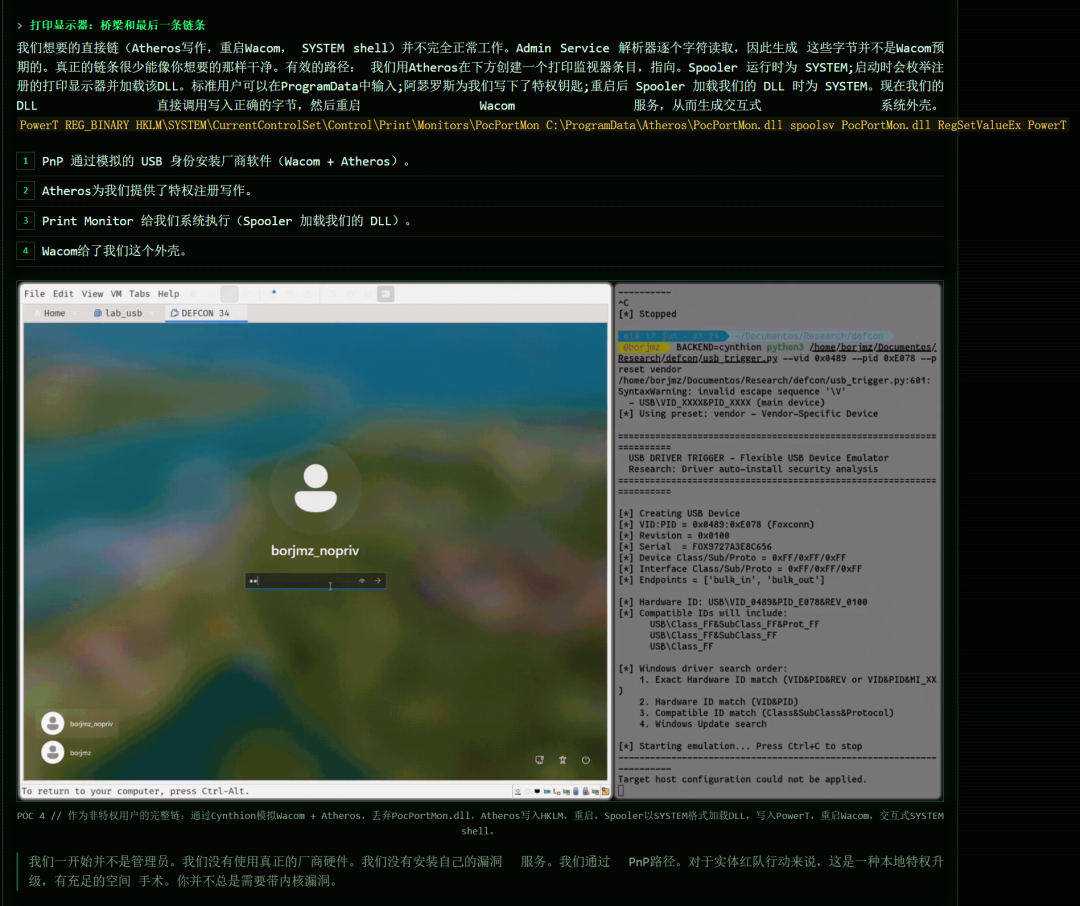Open power options on login screen

coord(585,760)
